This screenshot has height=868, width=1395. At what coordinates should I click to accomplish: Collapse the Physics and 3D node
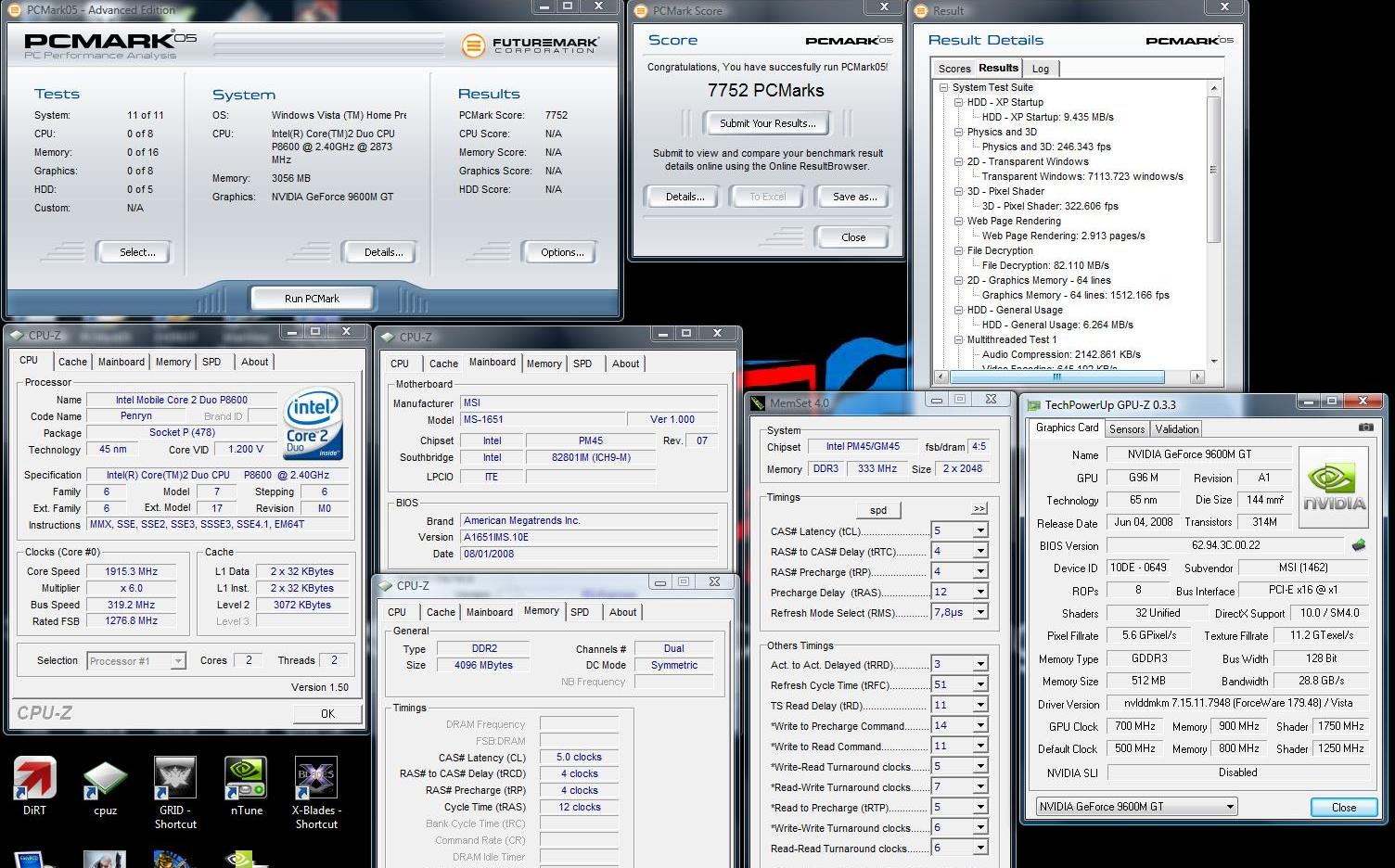[x=958, y=132]
